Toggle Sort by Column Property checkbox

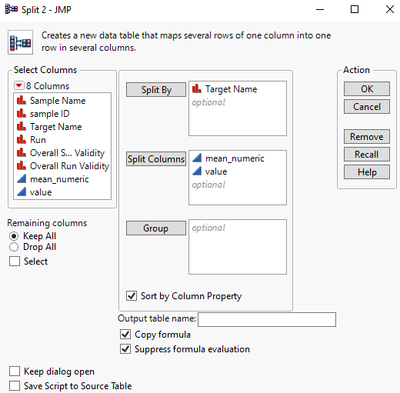click(x=131, y=296)
